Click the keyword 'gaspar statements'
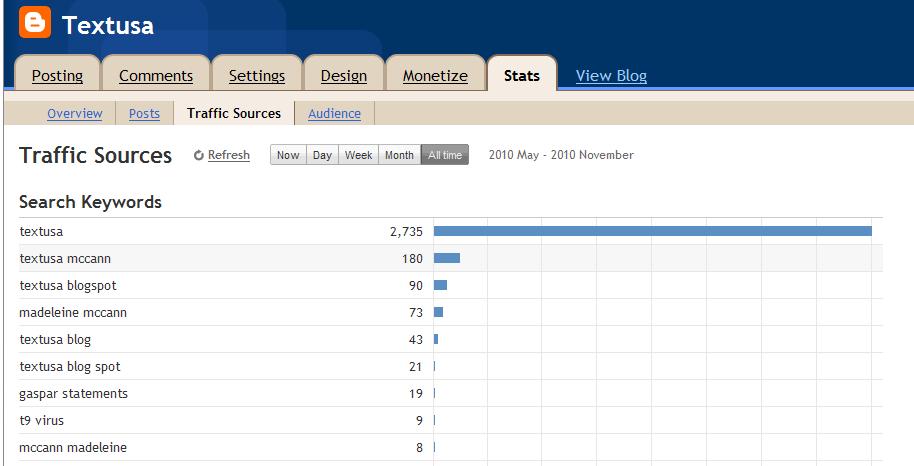914x466 pixels. [x=73, y=394]
